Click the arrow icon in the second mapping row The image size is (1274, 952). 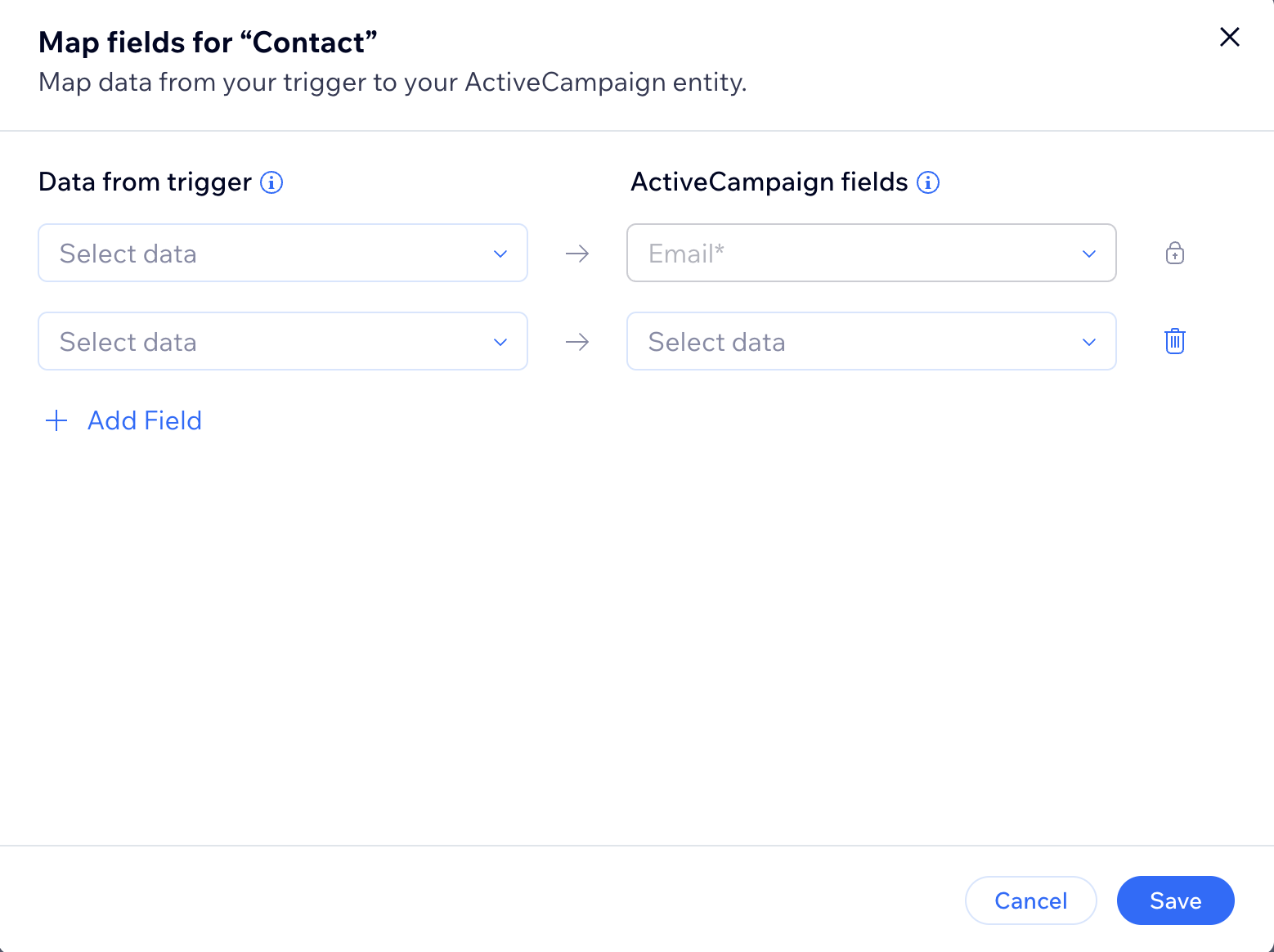click(577, 342)
